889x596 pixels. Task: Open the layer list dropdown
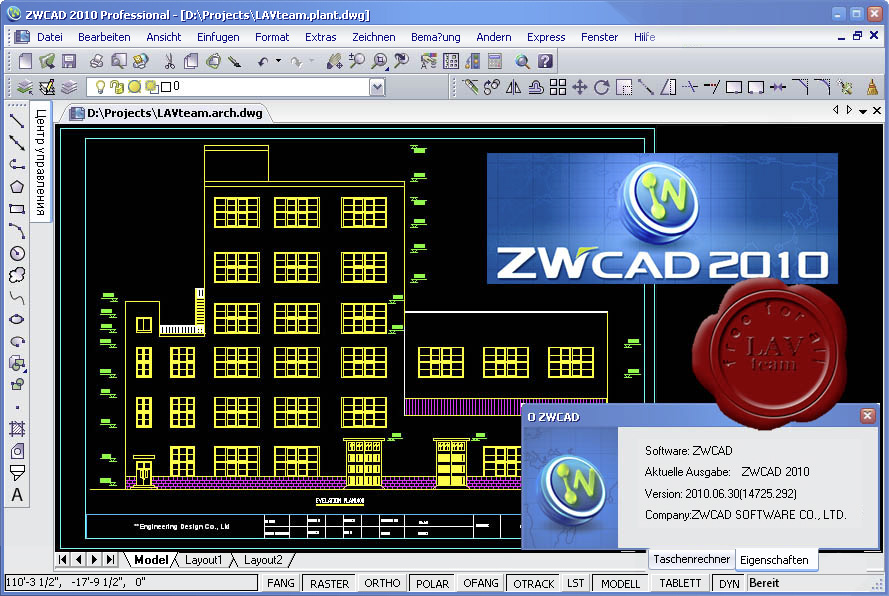click(x=377, y=87)
